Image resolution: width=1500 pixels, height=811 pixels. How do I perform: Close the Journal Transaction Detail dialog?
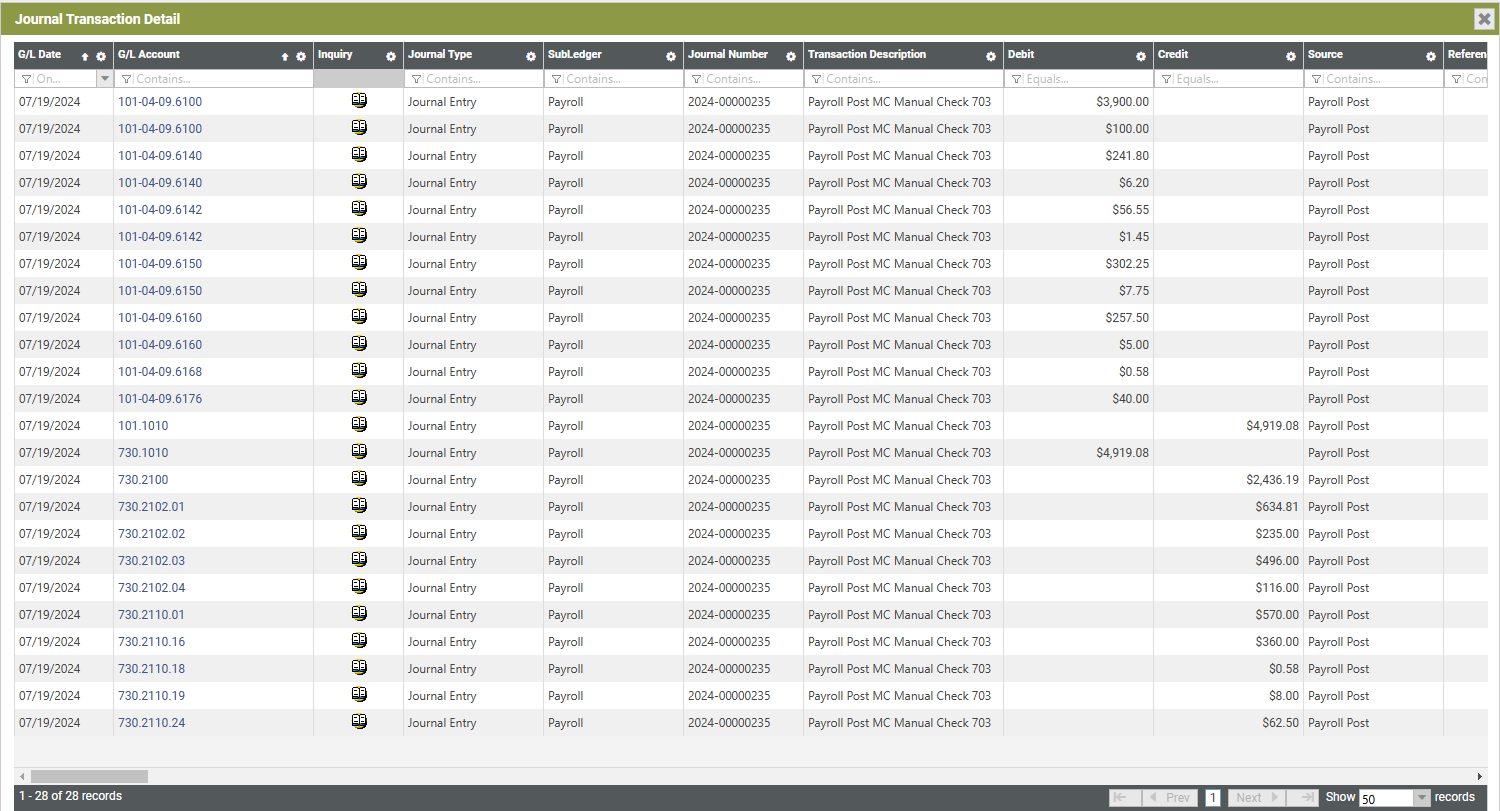point(1485,19)
